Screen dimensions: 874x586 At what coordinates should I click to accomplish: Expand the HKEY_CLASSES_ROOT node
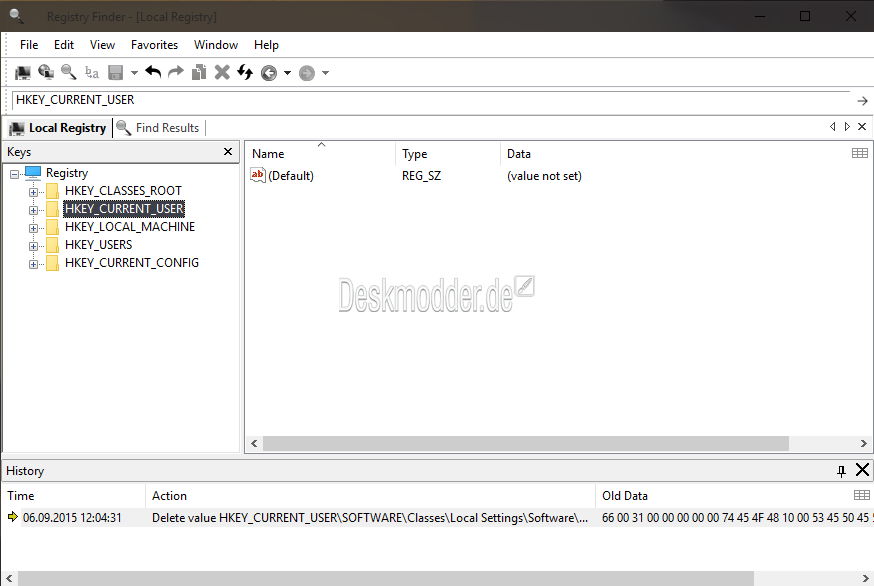click(x=33, y=192)
